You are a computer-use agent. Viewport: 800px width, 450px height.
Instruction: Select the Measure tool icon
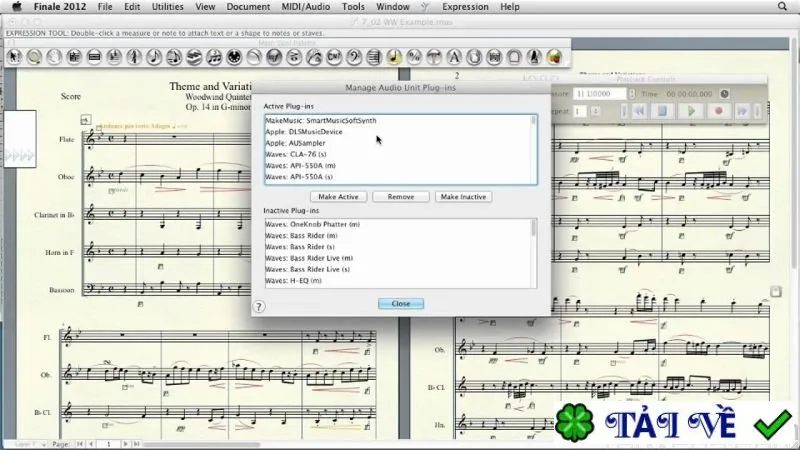94,57
